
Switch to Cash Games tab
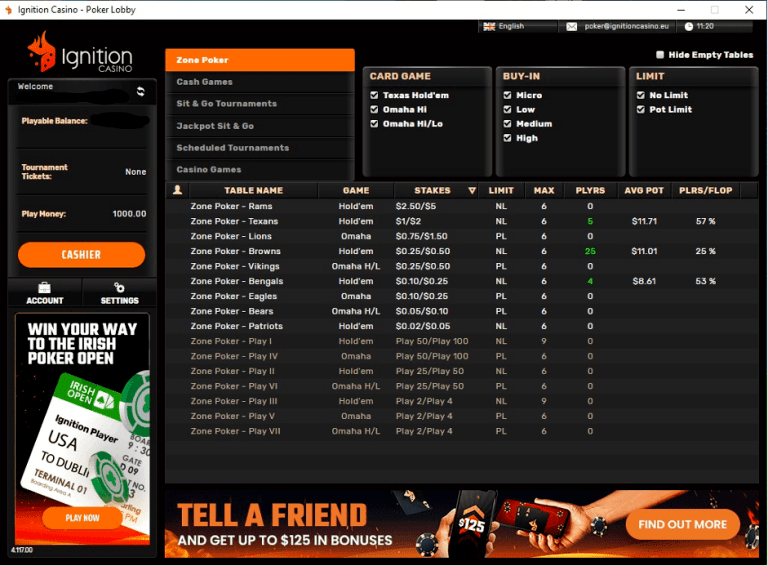(260, 82)
